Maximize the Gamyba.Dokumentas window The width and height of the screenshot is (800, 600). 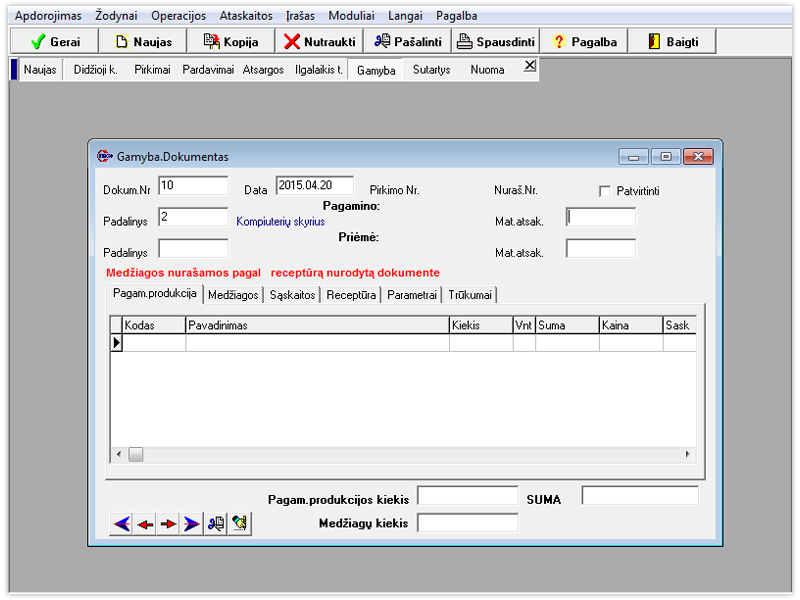click(x=666, y=157)
